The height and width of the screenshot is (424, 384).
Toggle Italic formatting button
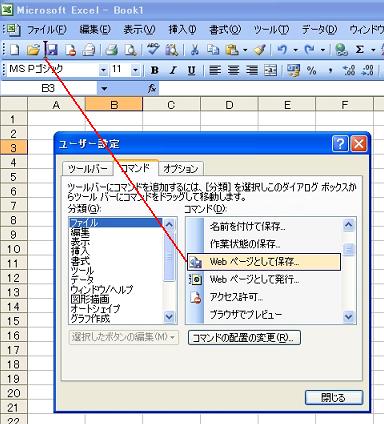pyautogui.click(x=173, y=70)
